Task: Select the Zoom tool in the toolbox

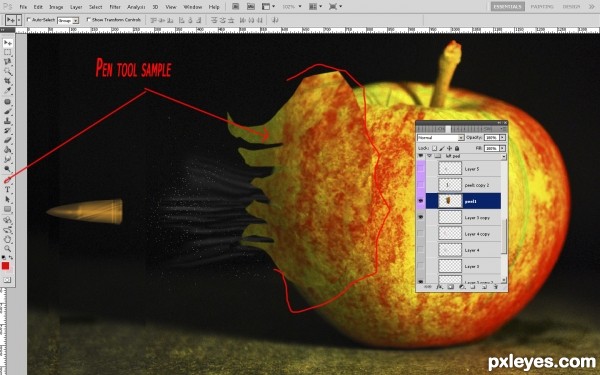Action: tap(8, 249)
